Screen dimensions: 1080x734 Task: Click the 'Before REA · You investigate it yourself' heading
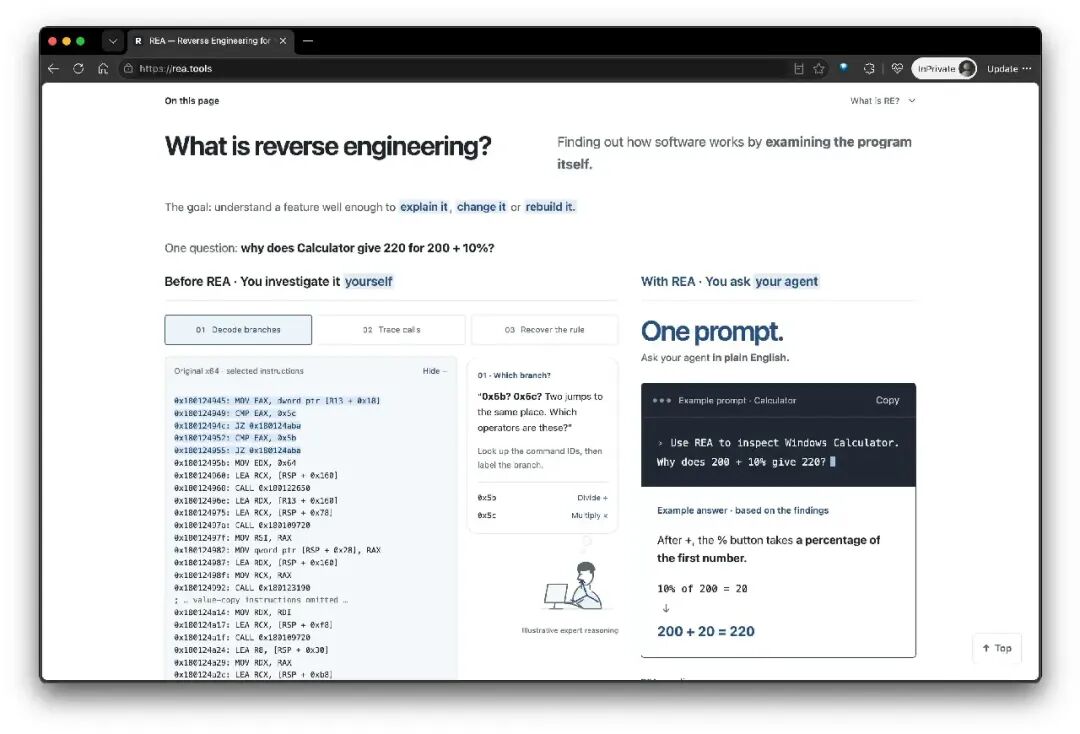[x=278, y=281]
